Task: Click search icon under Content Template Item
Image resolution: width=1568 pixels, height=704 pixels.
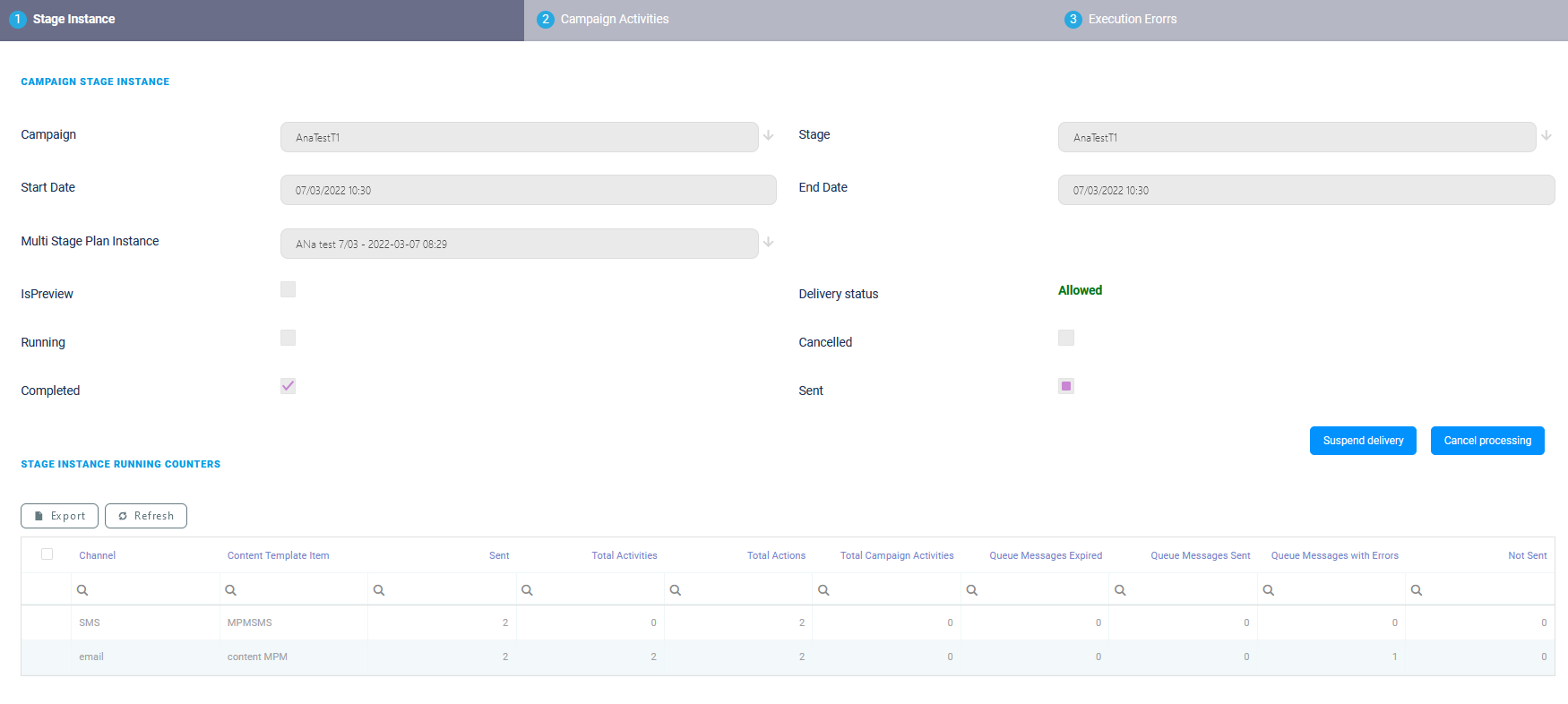Action: coord(230,590)
